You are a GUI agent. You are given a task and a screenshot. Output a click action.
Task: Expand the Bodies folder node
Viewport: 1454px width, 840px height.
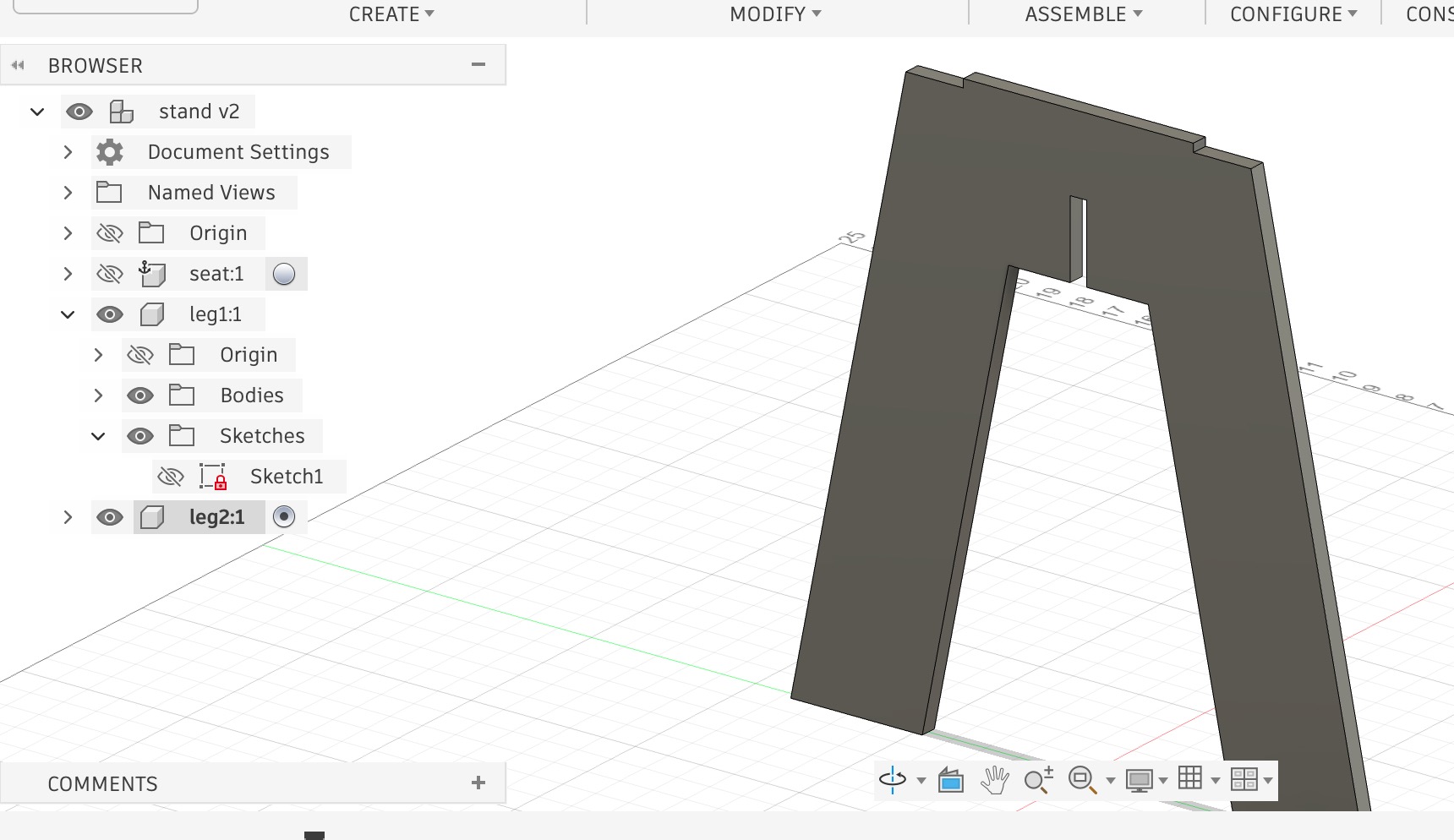click(x=98, y=395)
